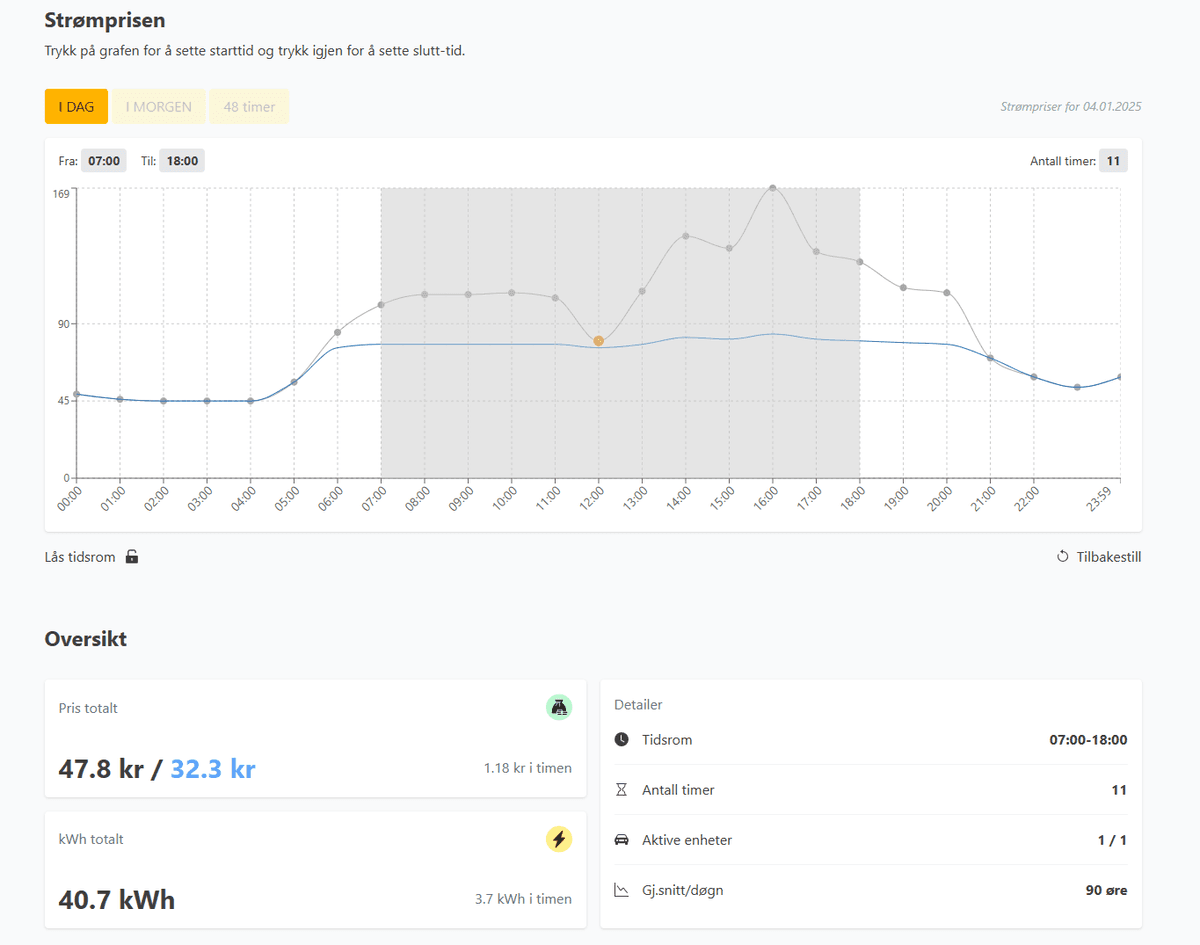Click the graph data point at 14:00
The image size is (1200, 945).
(x=686, y=236)
